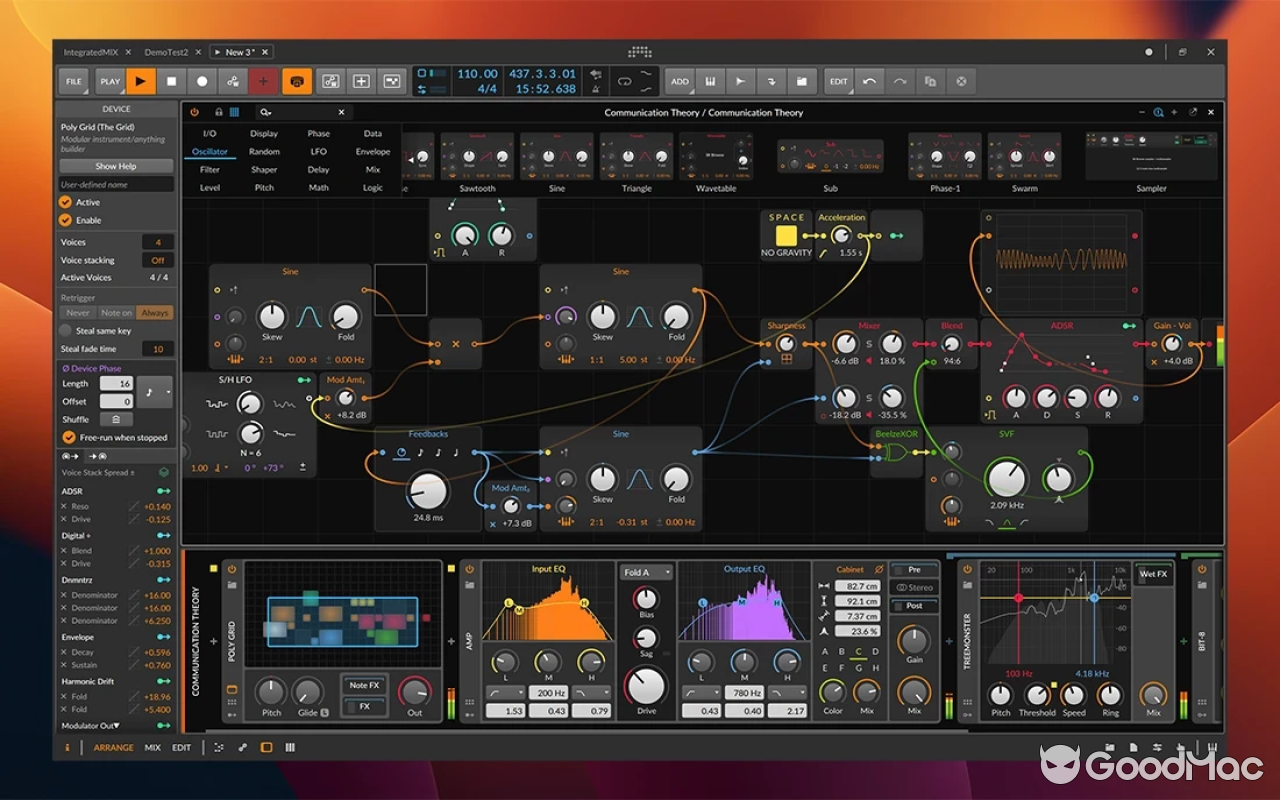Toggle the Poly Grid power icon in editor header
Image resolution: width=1280 pixels, height=800 pixels.
pos(195,112)
